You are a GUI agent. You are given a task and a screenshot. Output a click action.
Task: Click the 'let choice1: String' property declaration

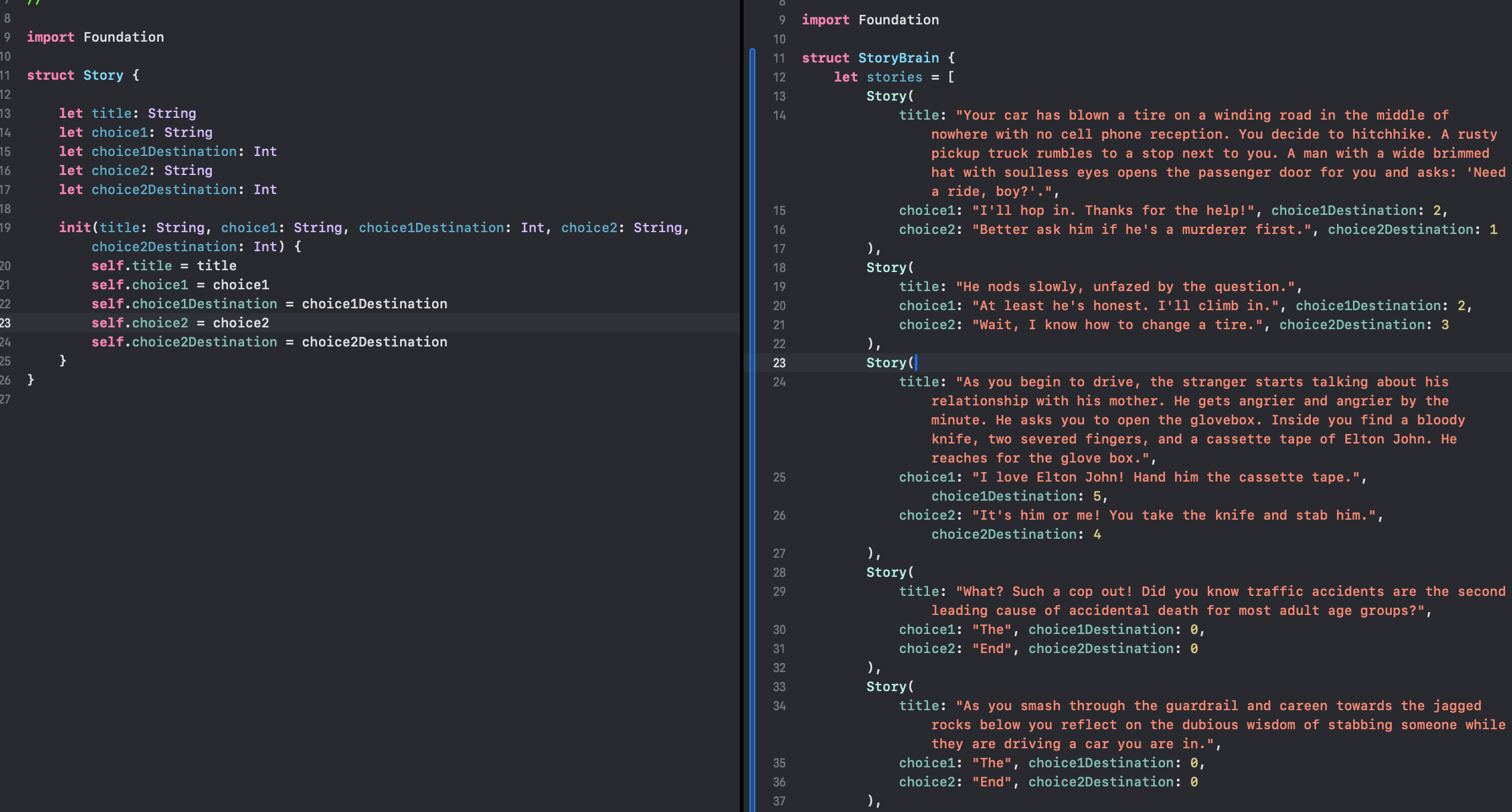click(136, 132)
